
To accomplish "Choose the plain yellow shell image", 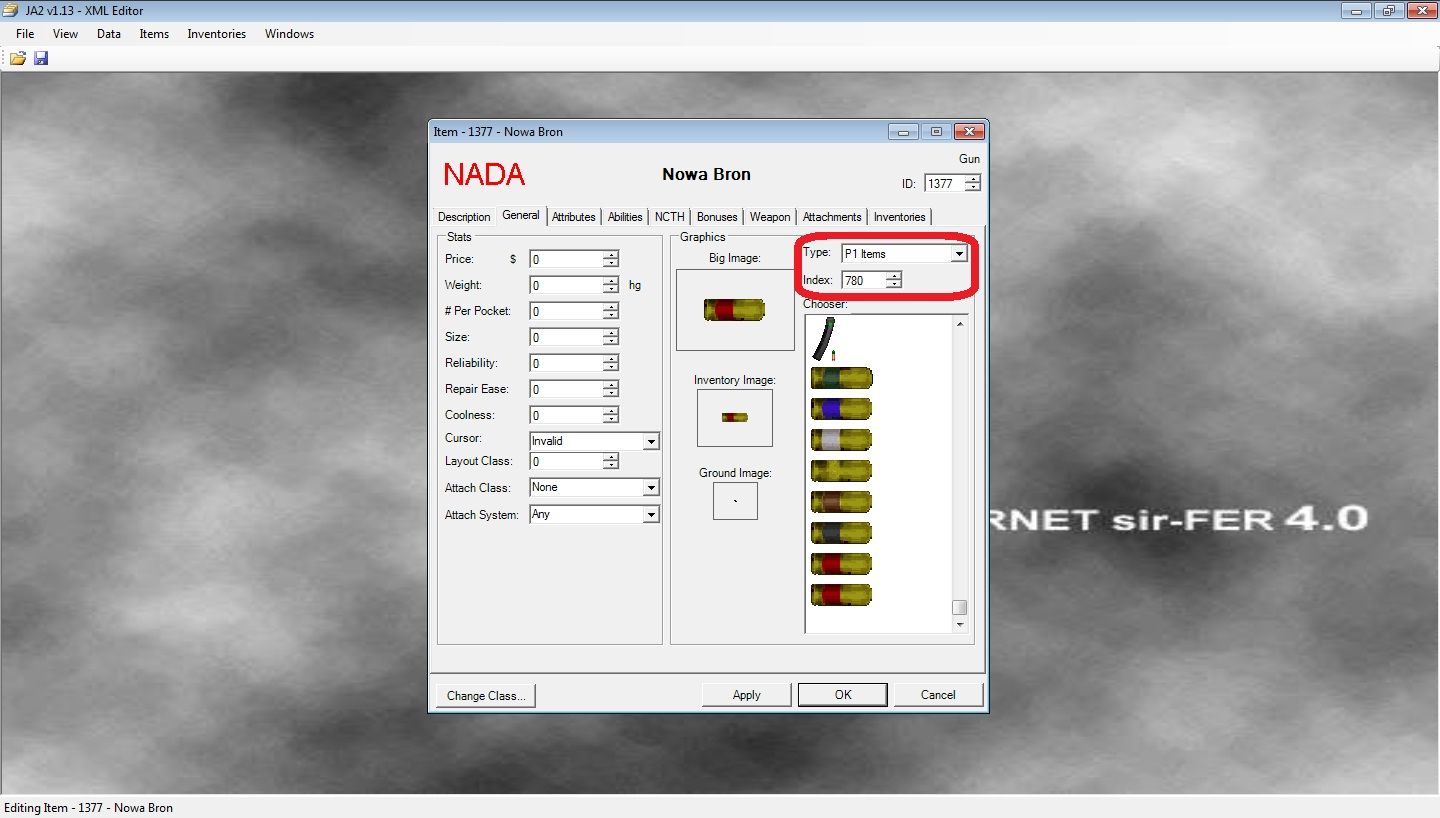I will (x=841, y=471).
